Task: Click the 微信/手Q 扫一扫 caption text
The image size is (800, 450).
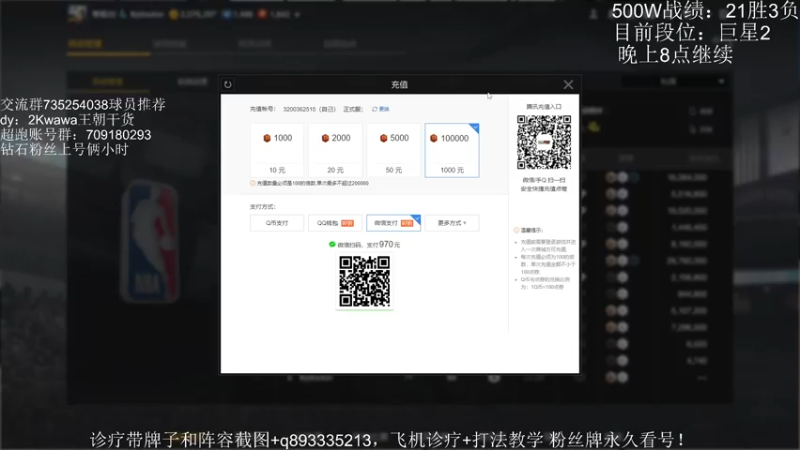Action: coord(544,180)
